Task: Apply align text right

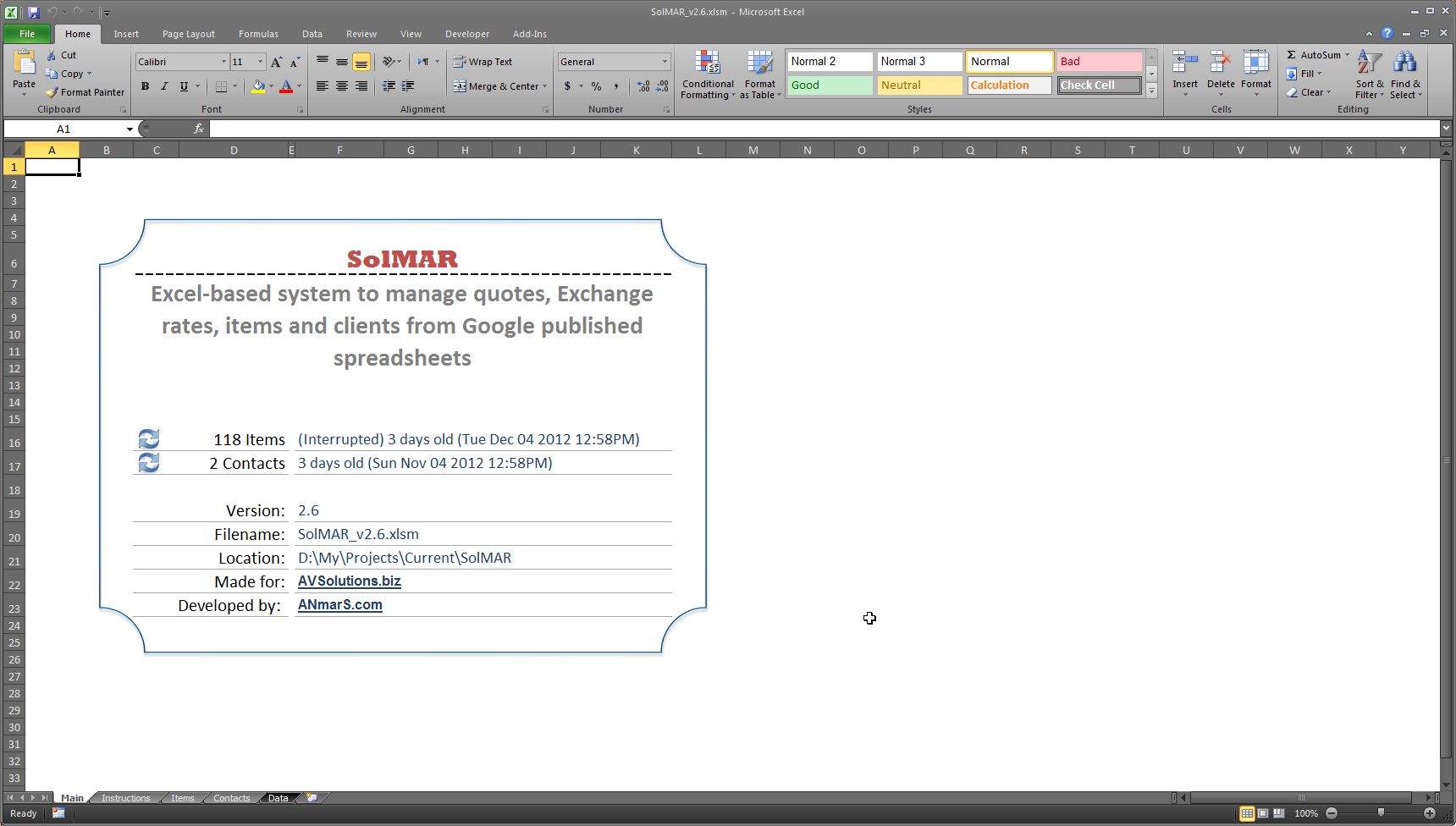Action: click(x=361, y=86)
